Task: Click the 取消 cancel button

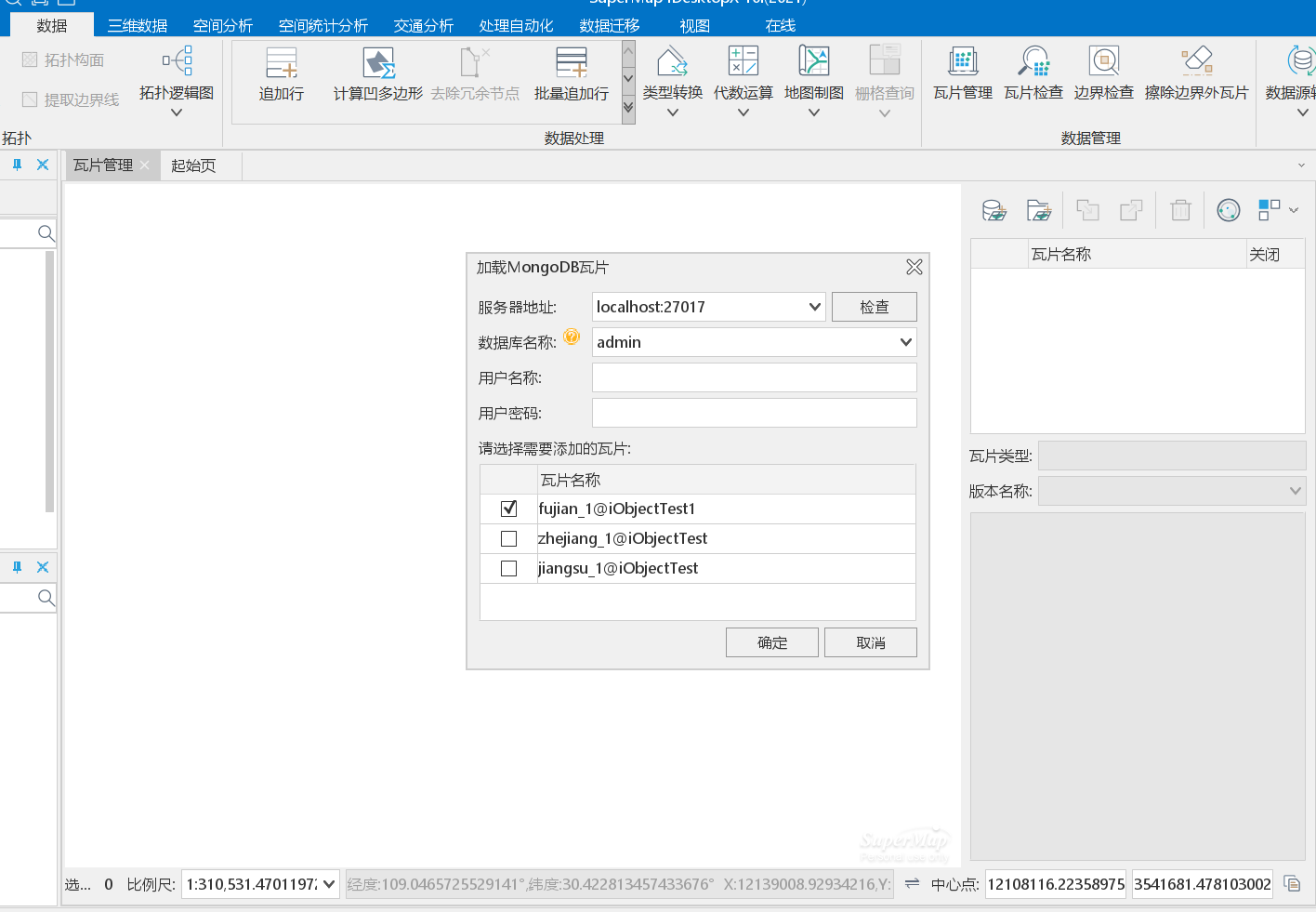Action: point(871,642)
